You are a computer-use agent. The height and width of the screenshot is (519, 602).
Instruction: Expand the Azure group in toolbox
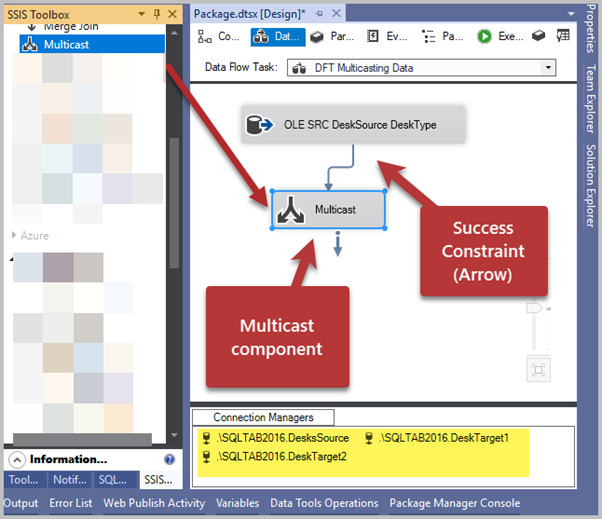(x=14, y=235)
